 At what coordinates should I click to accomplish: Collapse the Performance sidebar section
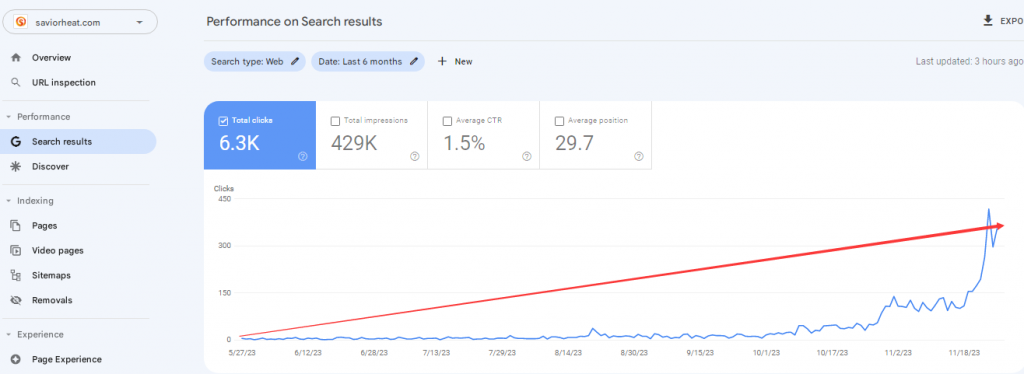click(8, 117)
